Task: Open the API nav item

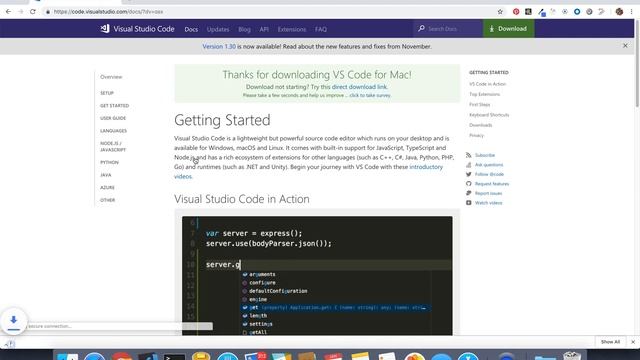Action: point(264,29)
